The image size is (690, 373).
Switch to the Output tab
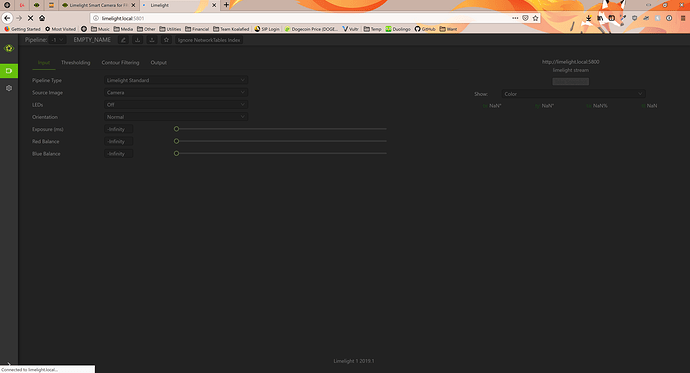pyautogui.click(x=158, y=62)
